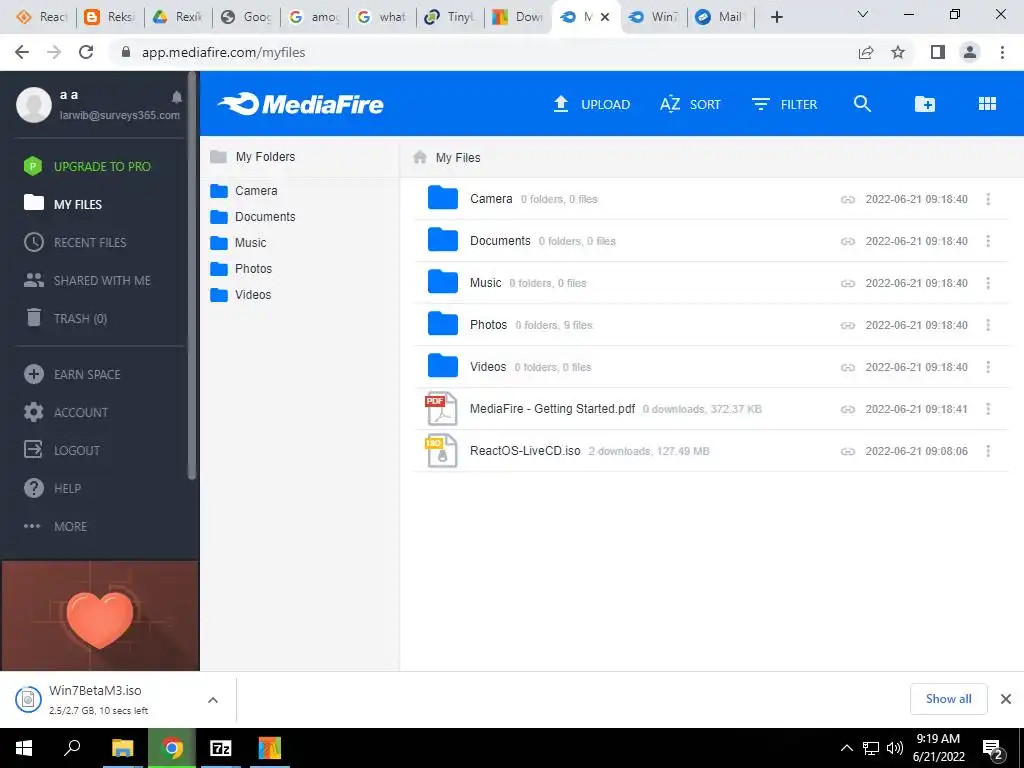
Task: Open three-dot menu for Getting Started.pdf
Action: tap(988, 409)
